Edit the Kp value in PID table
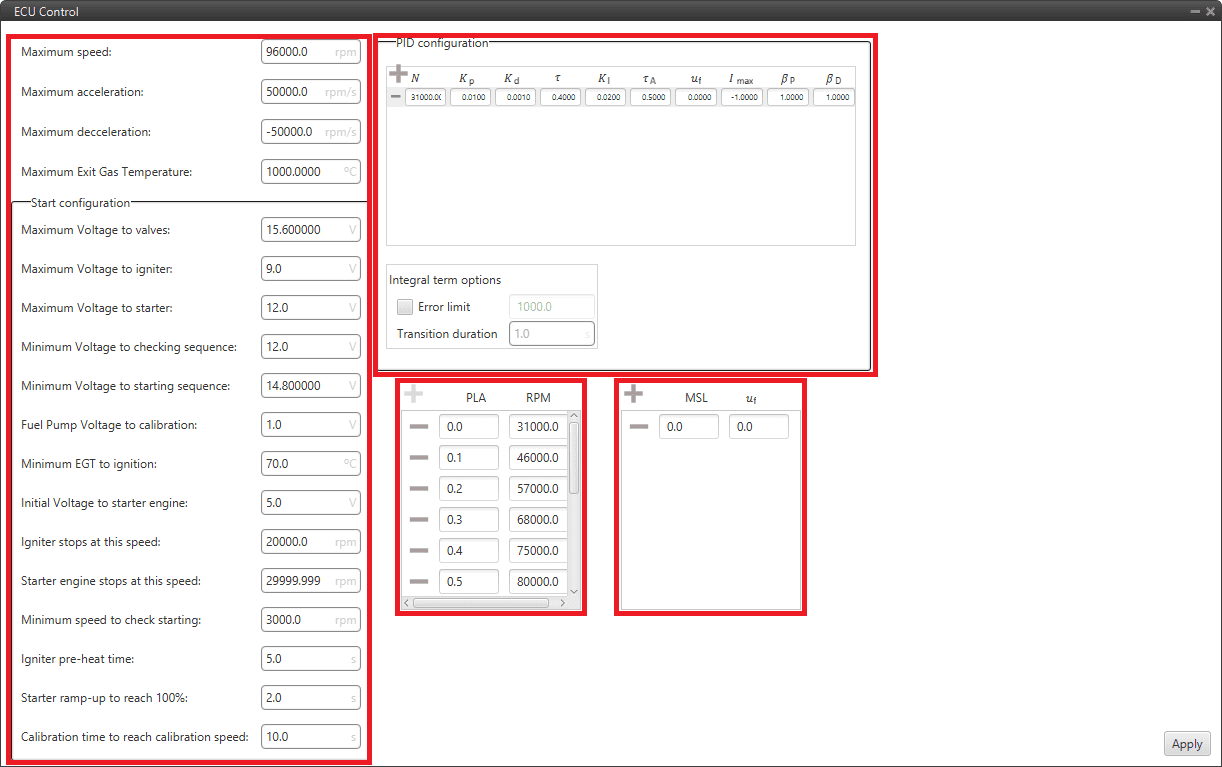The height and width of the screenshot is (767, 1222). (470, 98)
